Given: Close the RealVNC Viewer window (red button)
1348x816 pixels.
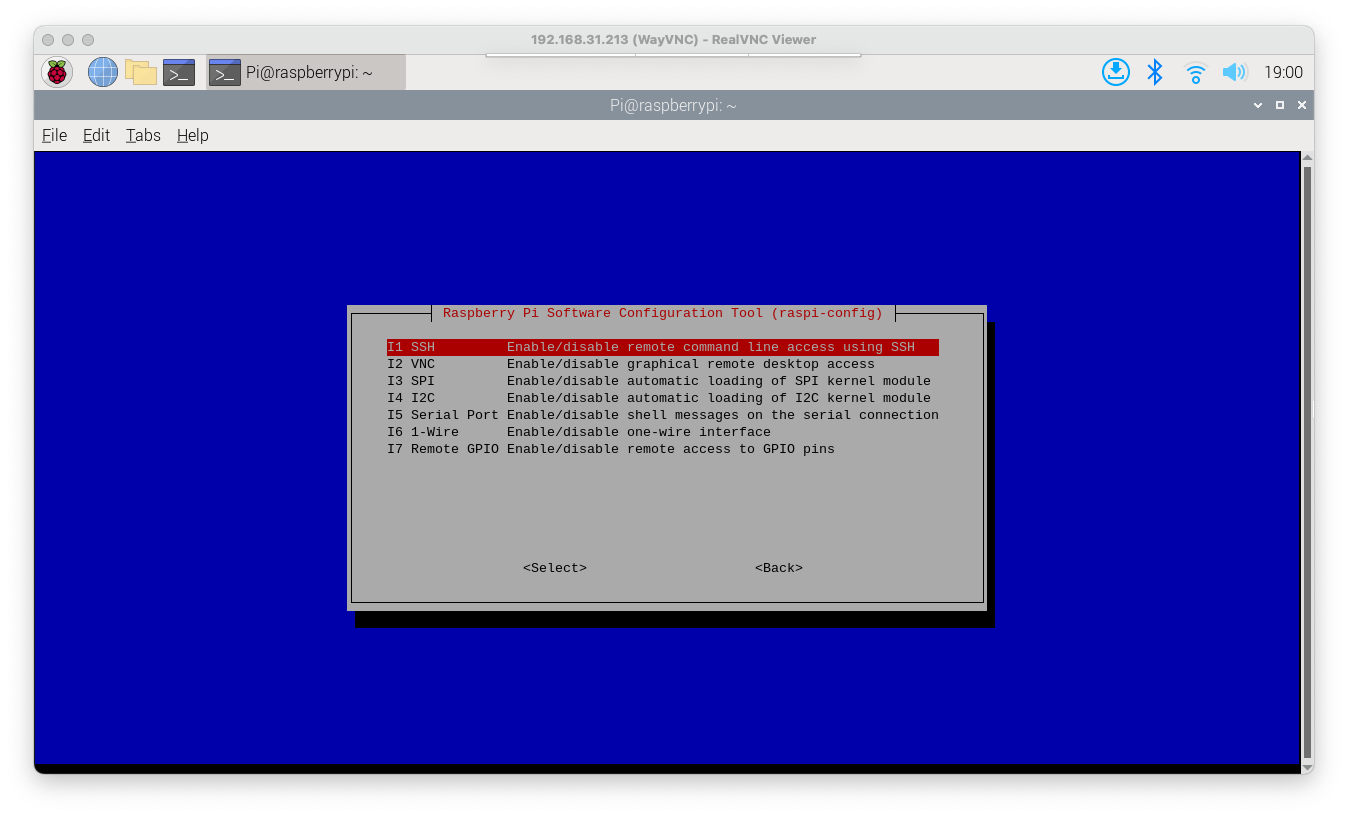Looking at the screenshot, I should click(x=48, y=40).
